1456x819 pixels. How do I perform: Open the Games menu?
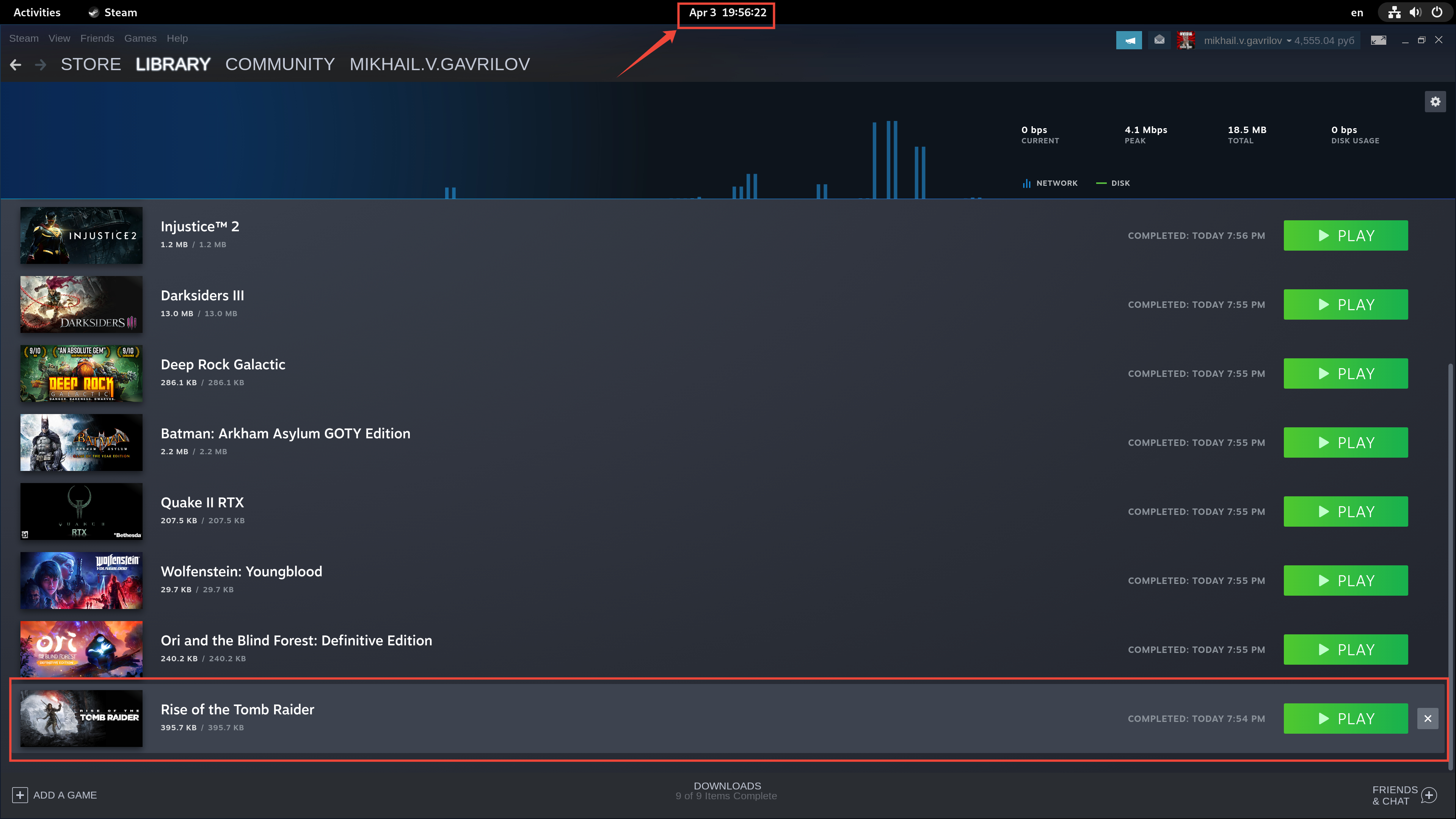click(140, 38)
